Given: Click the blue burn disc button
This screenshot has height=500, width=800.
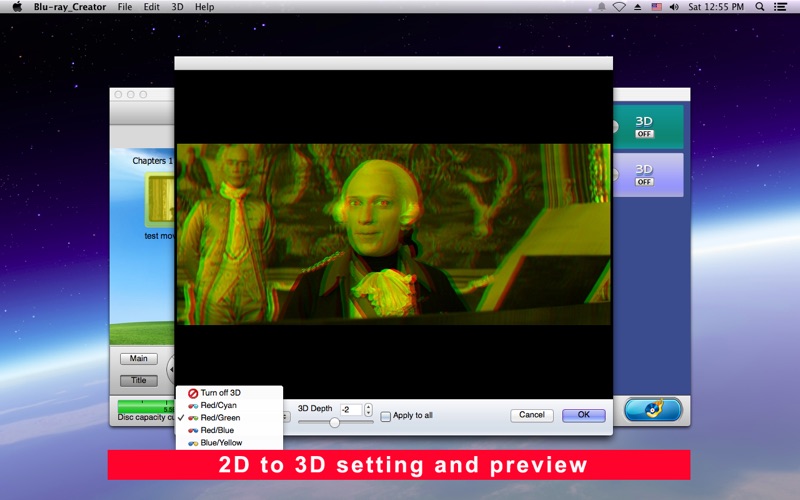Looking at the screenshot, I should 653,410.
